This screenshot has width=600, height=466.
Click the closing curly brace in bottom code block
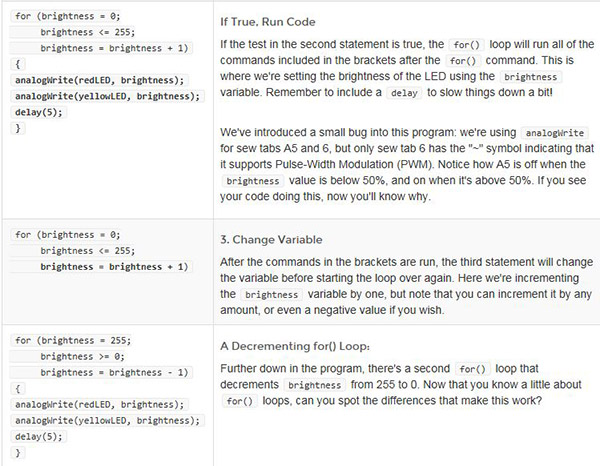[x=18, y=452]
